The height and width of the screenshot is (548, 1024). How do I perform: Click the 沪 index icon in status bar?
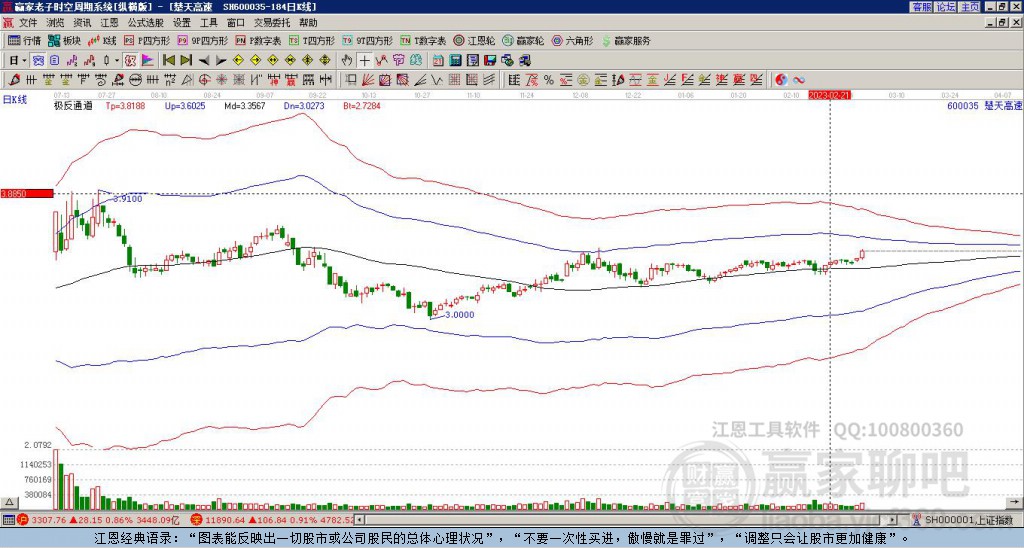22,520
